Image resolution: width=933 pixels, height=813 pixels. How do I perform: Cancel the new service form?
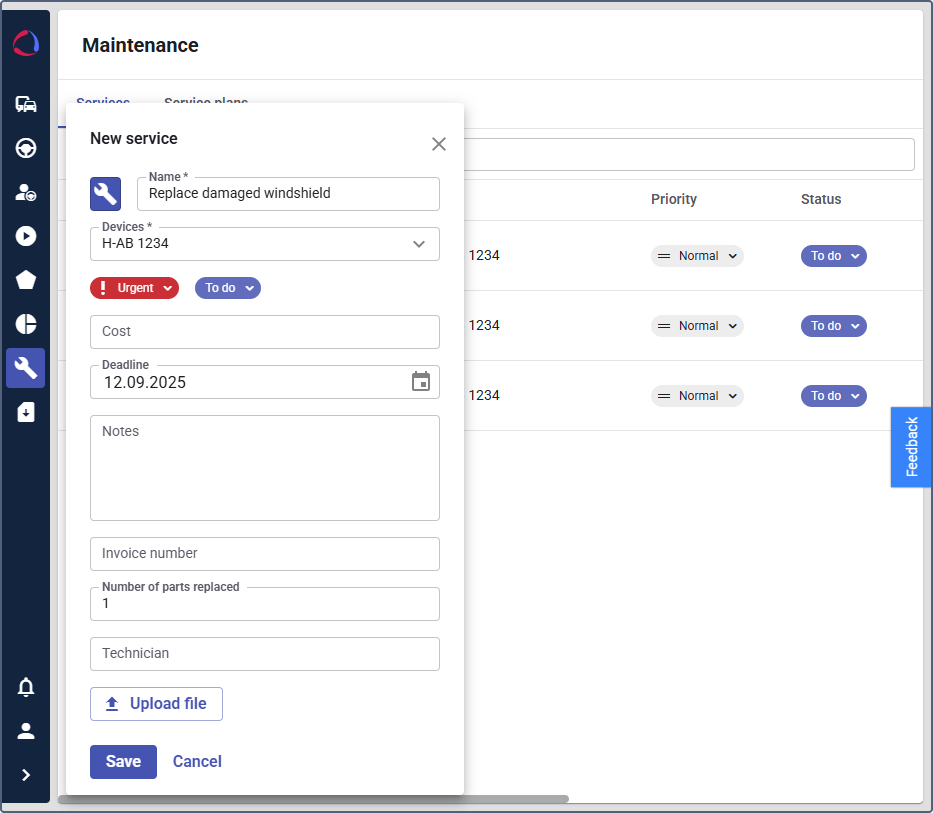pos(197,762)
